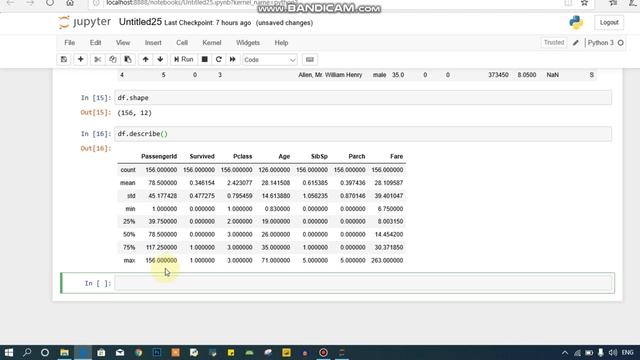Insert a cell below with the plus icon

coord(80,60)
